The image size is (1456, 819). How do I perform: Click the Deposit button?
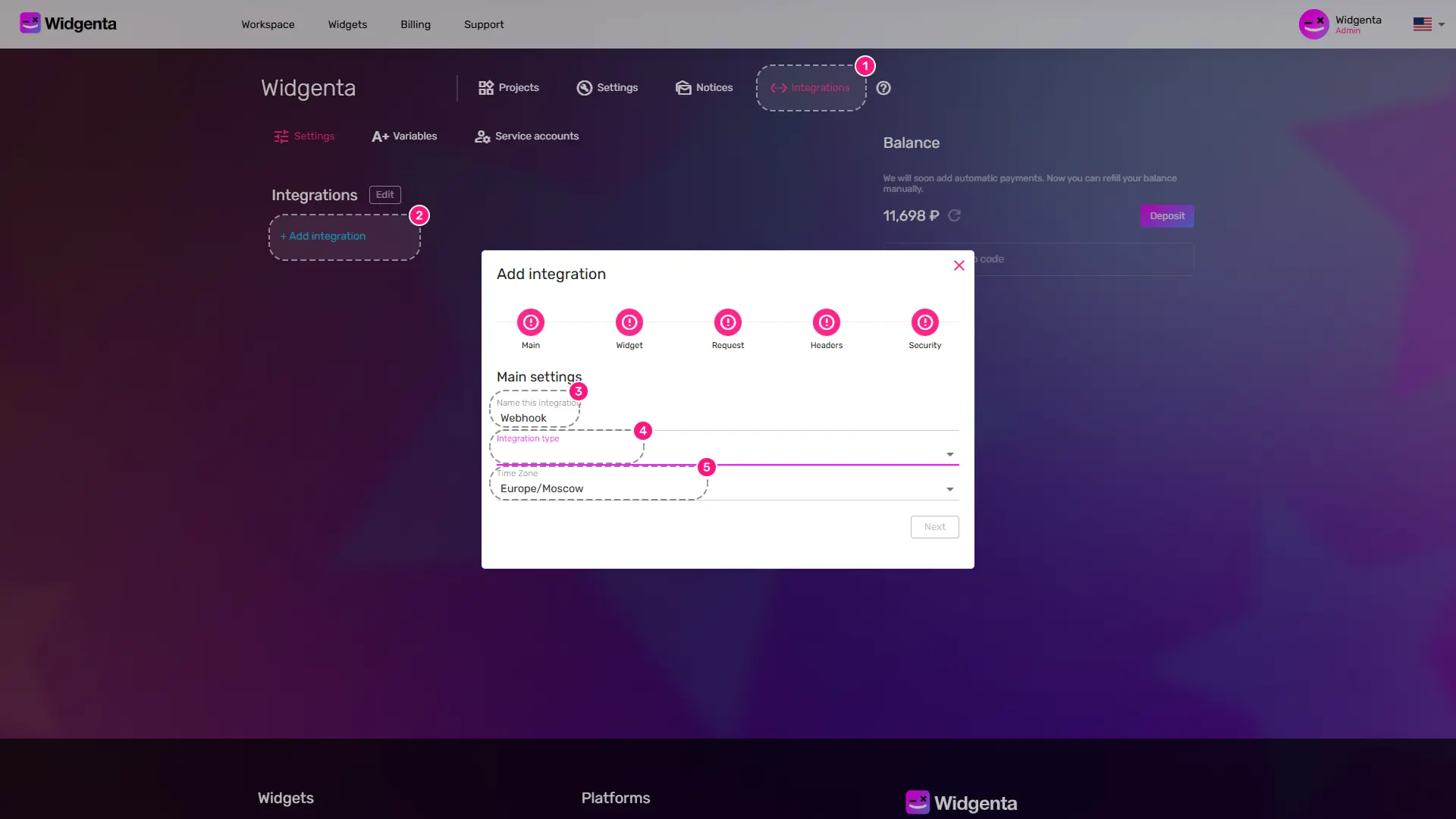coord(1166,215)
